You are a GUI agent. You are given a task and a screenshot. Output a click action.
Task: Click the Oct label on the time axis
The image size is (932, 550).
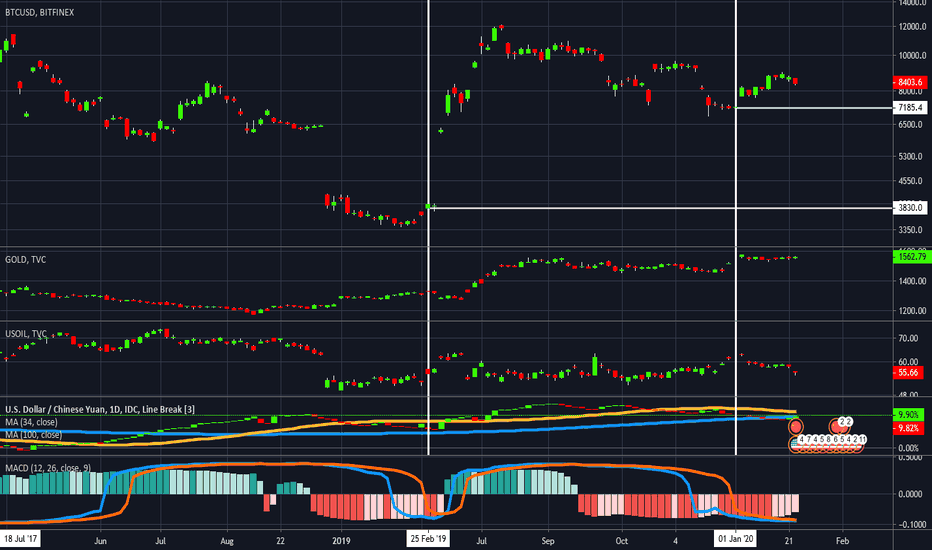tap(622, 541)
